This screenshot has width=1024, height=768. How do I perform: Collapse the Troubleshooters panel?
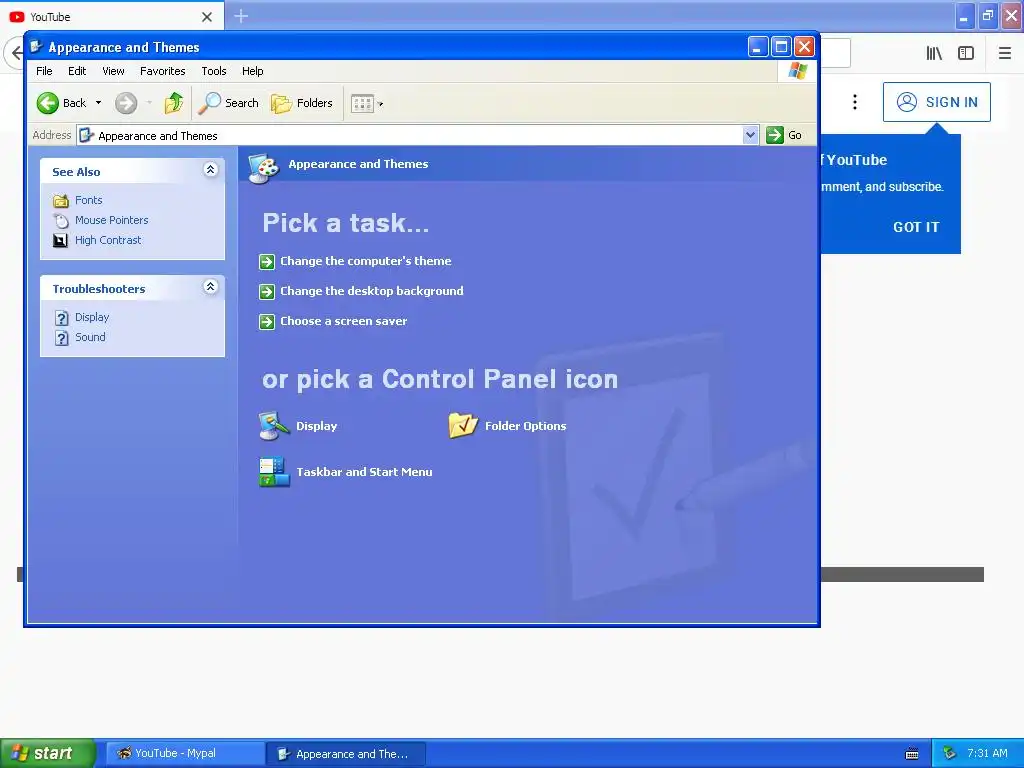coord(210,287)
